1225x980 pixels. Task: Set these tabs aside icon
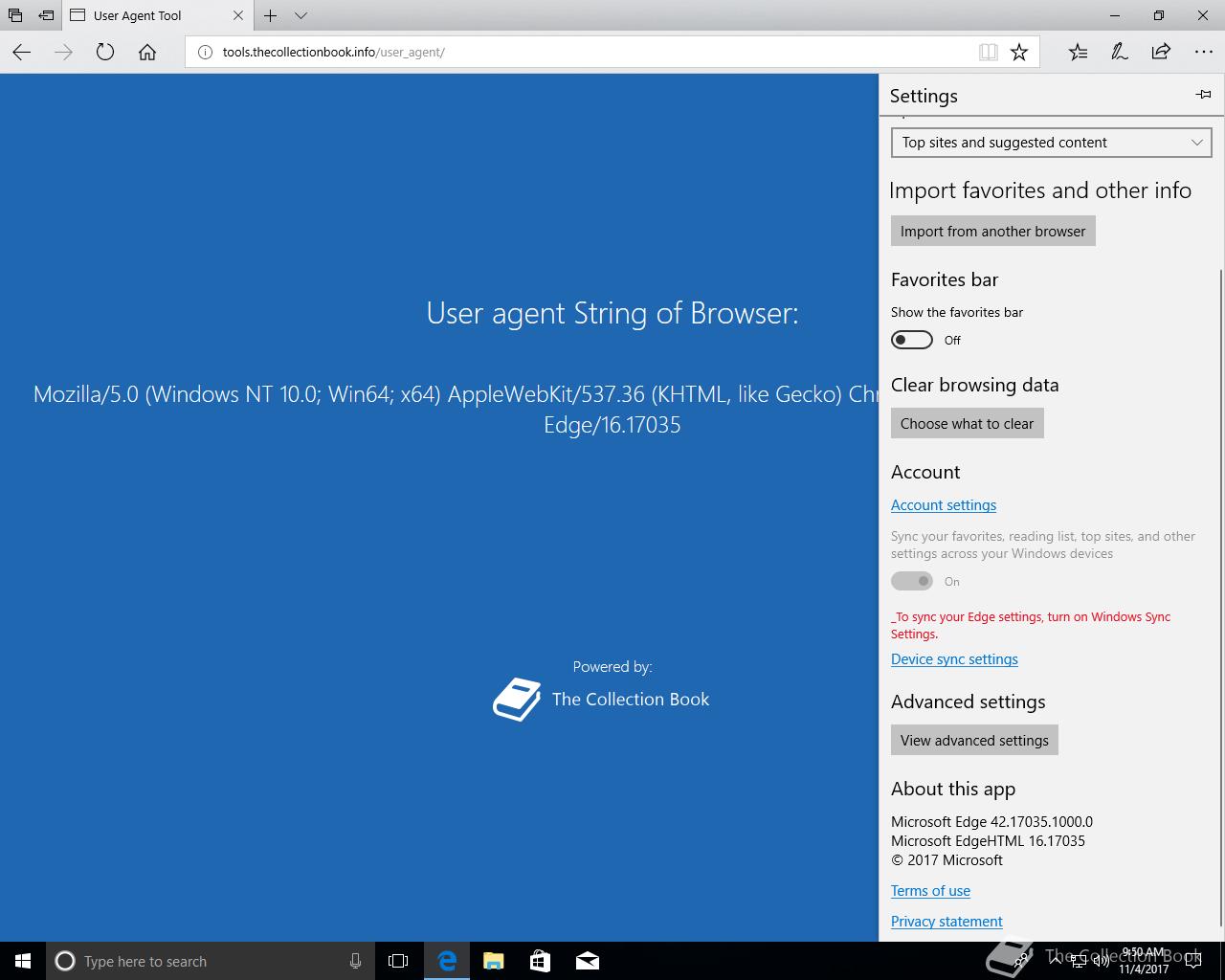(x=45, y=15)
